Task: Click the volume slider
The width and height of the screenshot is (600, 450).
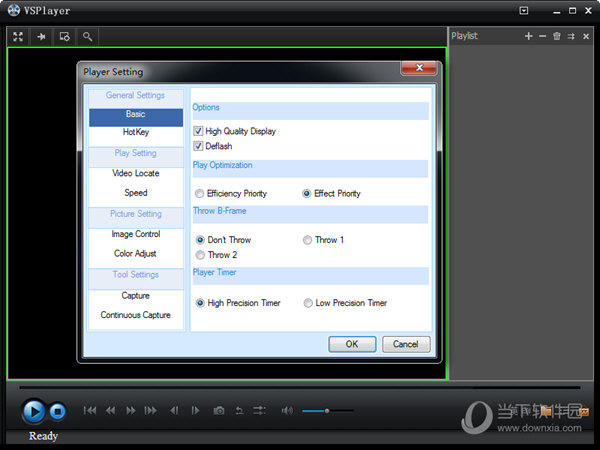Action: point(327,411)
